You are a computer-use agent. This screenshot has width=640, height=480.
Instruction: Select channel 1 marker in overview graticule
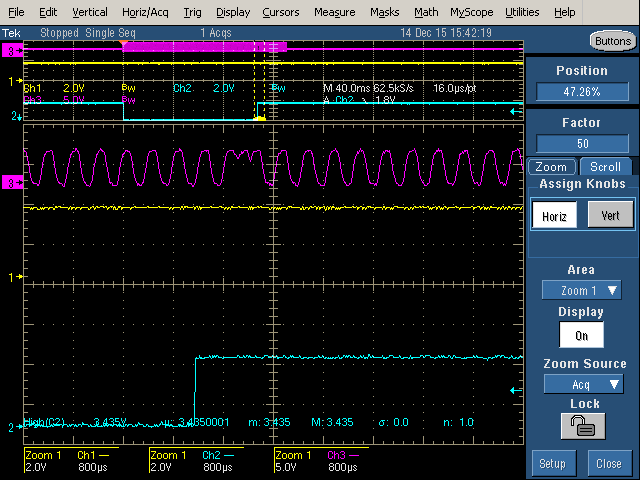click(x=16, y=81)
